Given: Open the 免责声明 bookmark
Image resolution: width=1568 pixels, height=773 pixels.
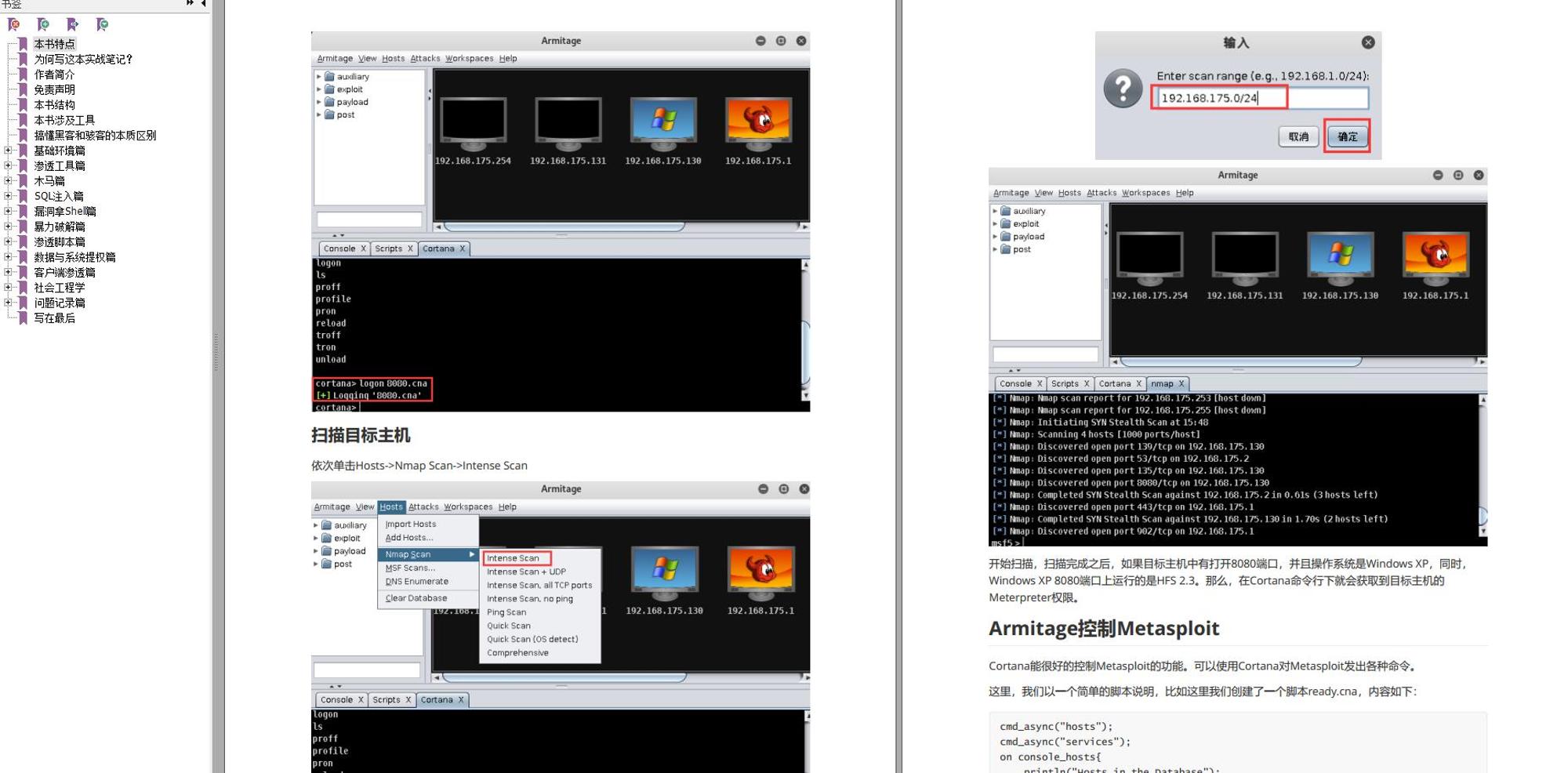Looking at the screenshot, I should tap(54, 89).
